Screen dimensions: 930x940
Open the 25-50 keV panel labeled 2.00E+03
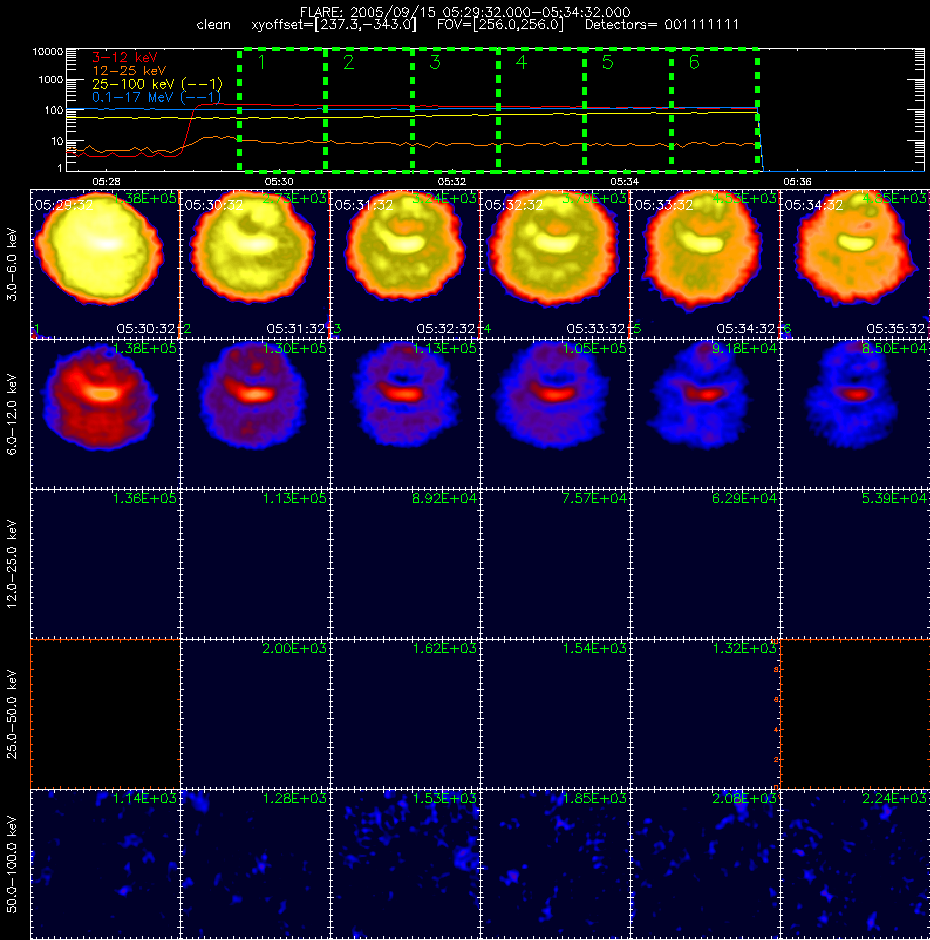255,714
